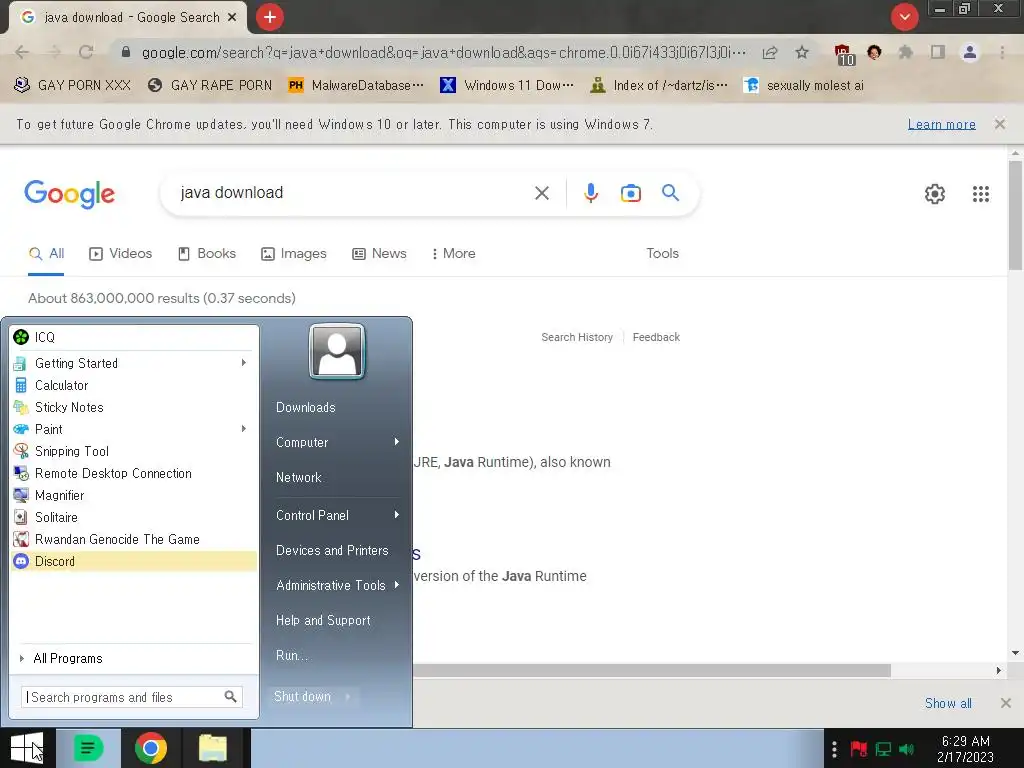Open File Explorer from the taskbar
Viewport: 1024px width, 768px height.
pyautogui.click(x=213, y=748)
